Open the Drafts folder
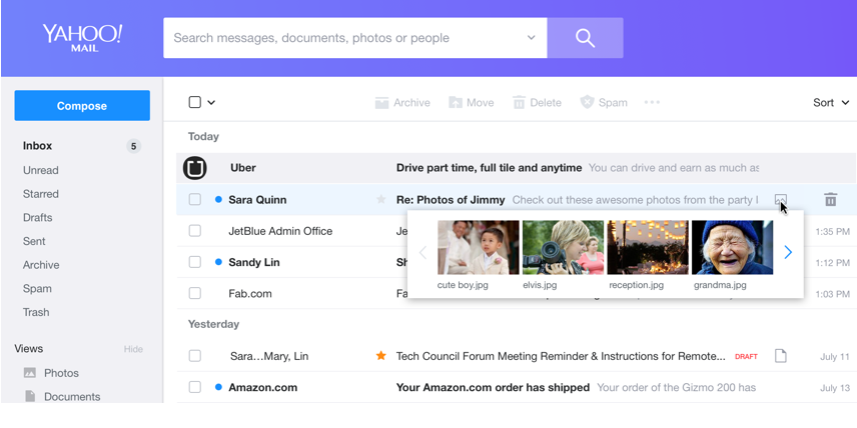 coord(38,217)
